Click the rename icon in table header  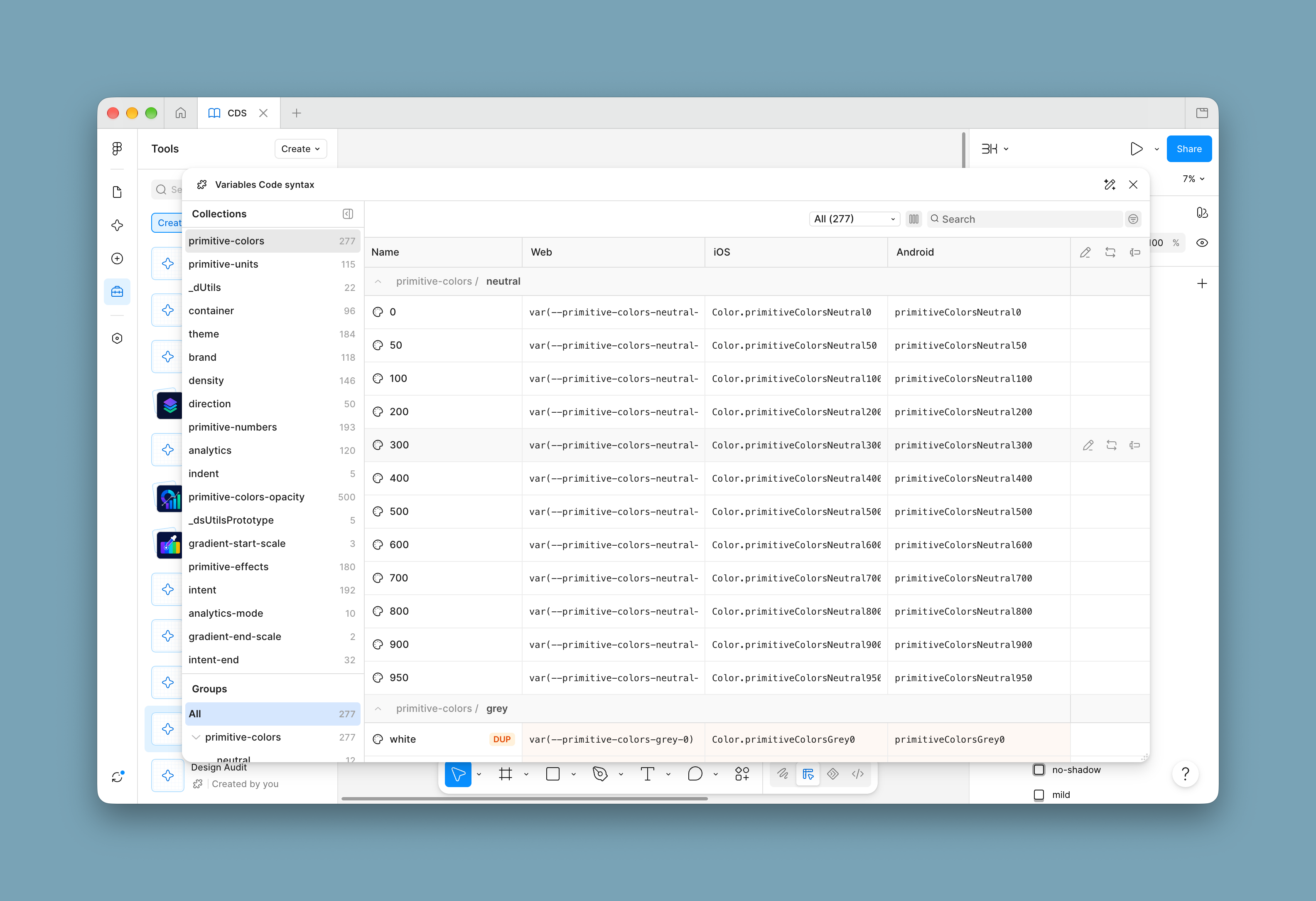tap(1134, 252)
